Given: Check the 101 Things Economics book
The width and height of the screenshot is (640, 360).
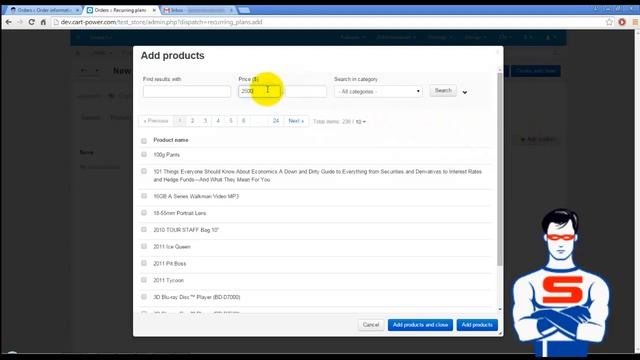Looking at the screenshot, I should [x=144, y=171].
